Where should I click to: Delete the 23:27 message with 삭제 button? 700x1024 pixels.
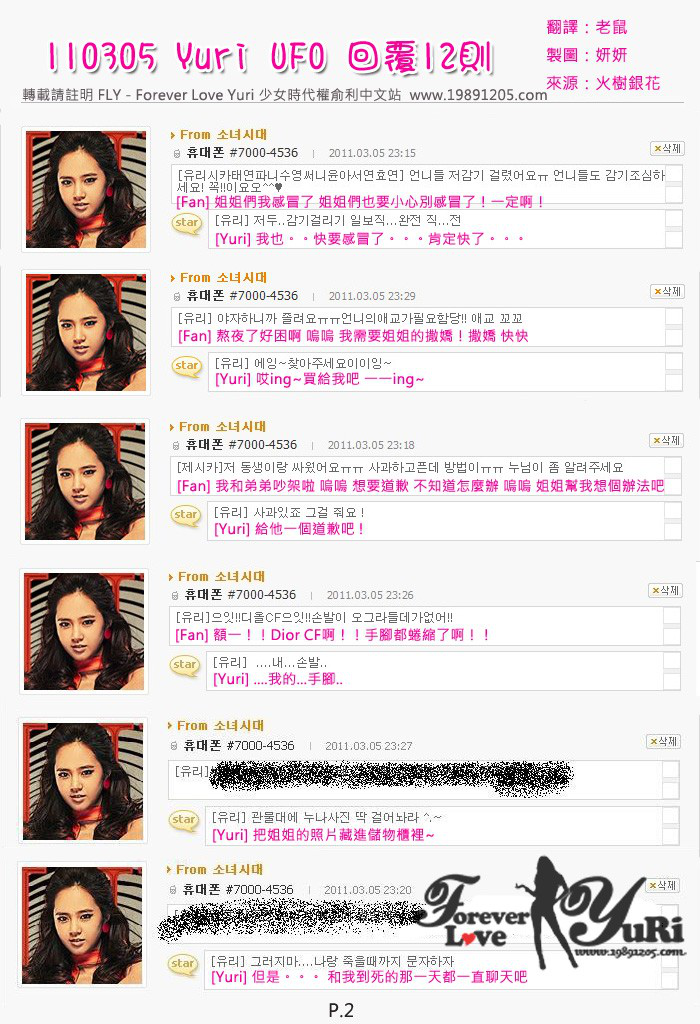[663, 741]
